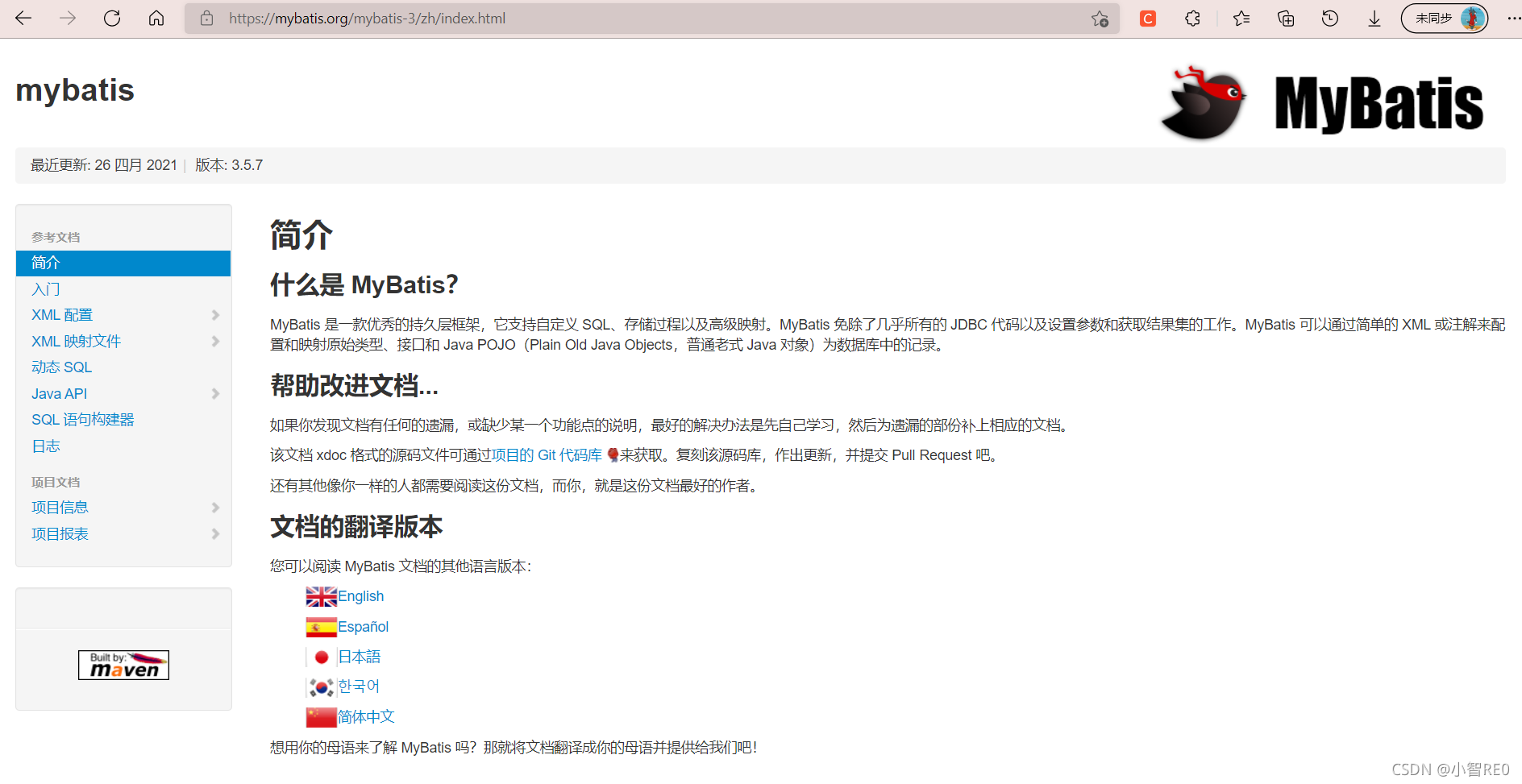Click the browser refresh icon

coord(112,18)
